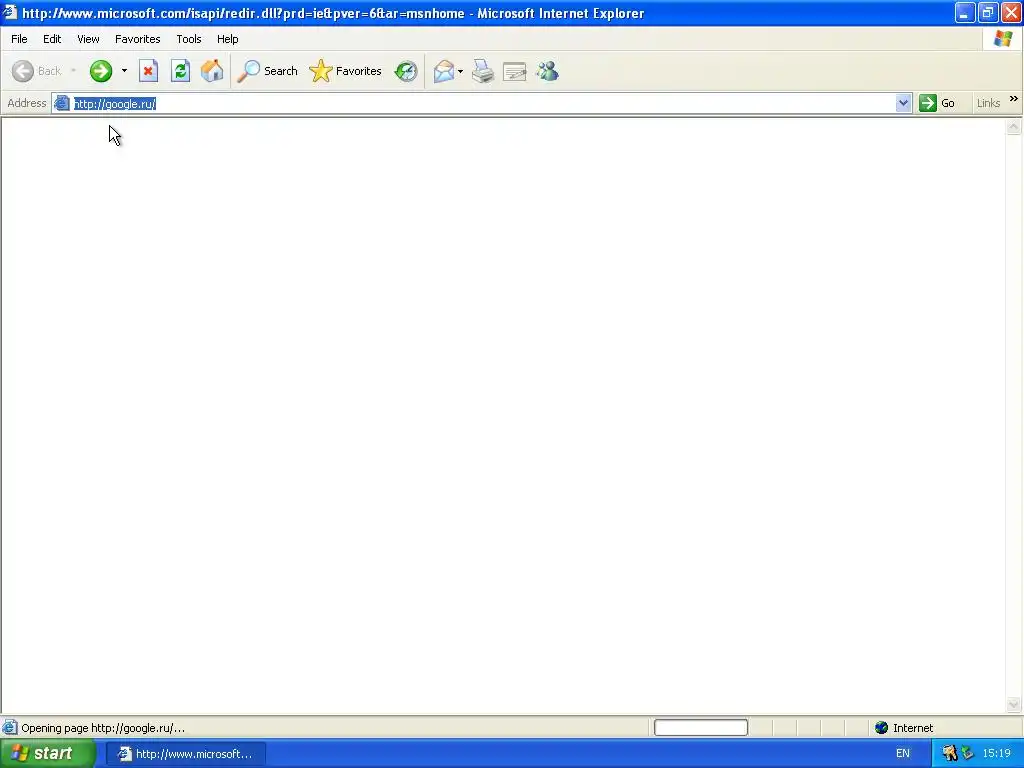Click the taskbar clock showing 15:19

pos(997,754)
